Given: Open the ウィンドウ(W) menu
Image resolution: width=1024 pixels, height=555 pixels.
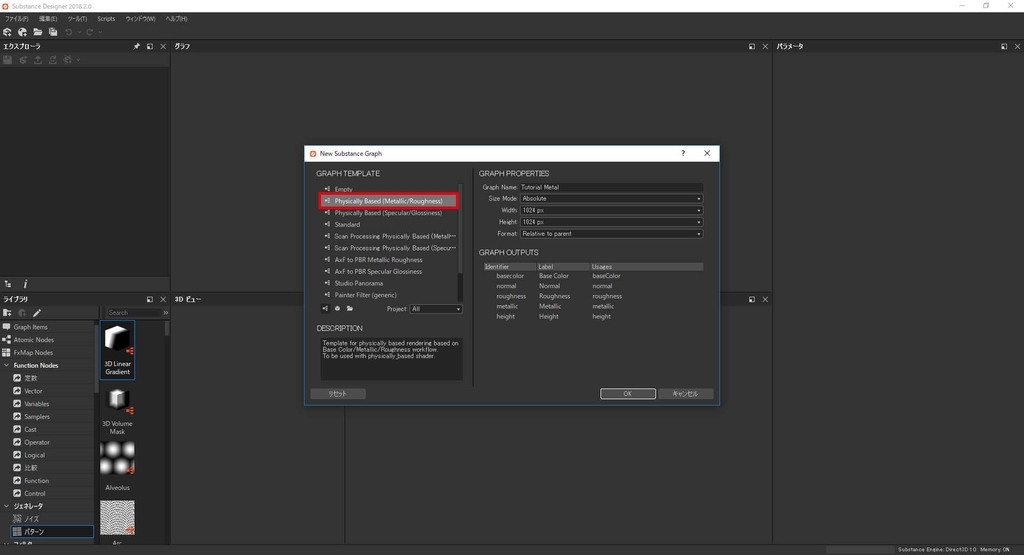Looking at the screenshot, I should tap(140, 19).
